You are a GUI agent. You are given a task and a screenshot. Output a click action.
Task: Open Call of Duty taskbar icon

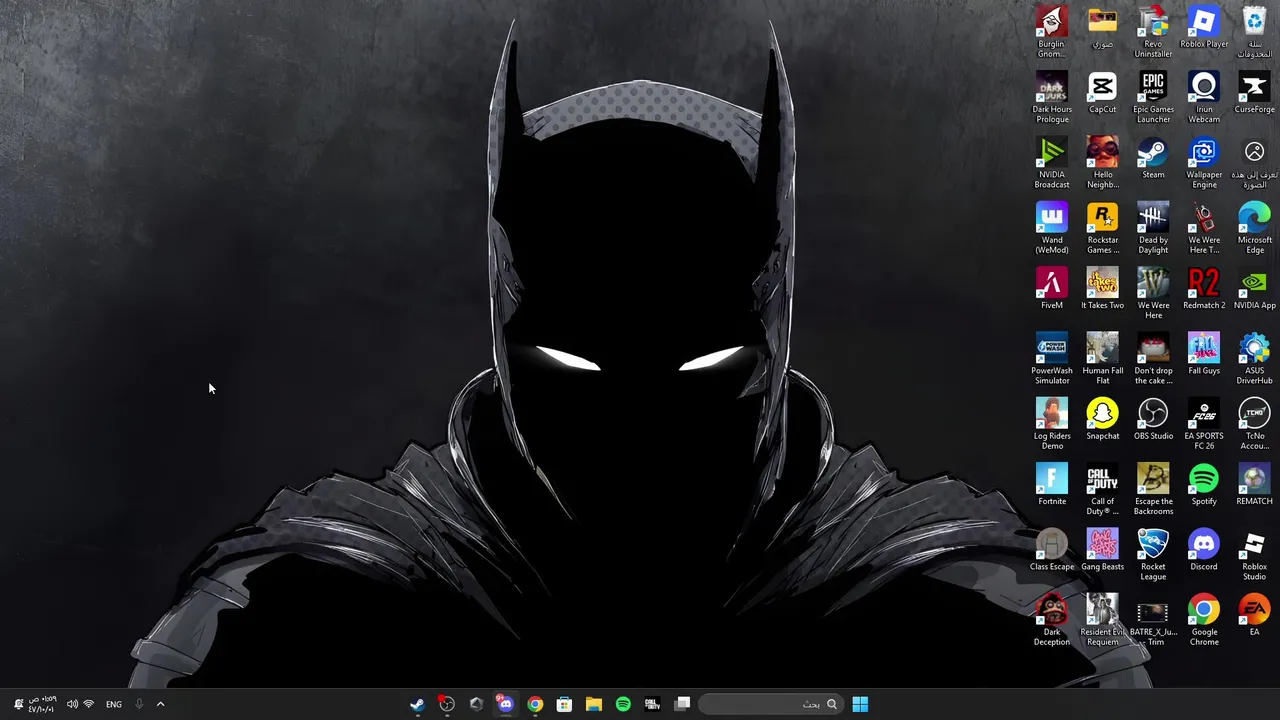(x=653, y=704)
